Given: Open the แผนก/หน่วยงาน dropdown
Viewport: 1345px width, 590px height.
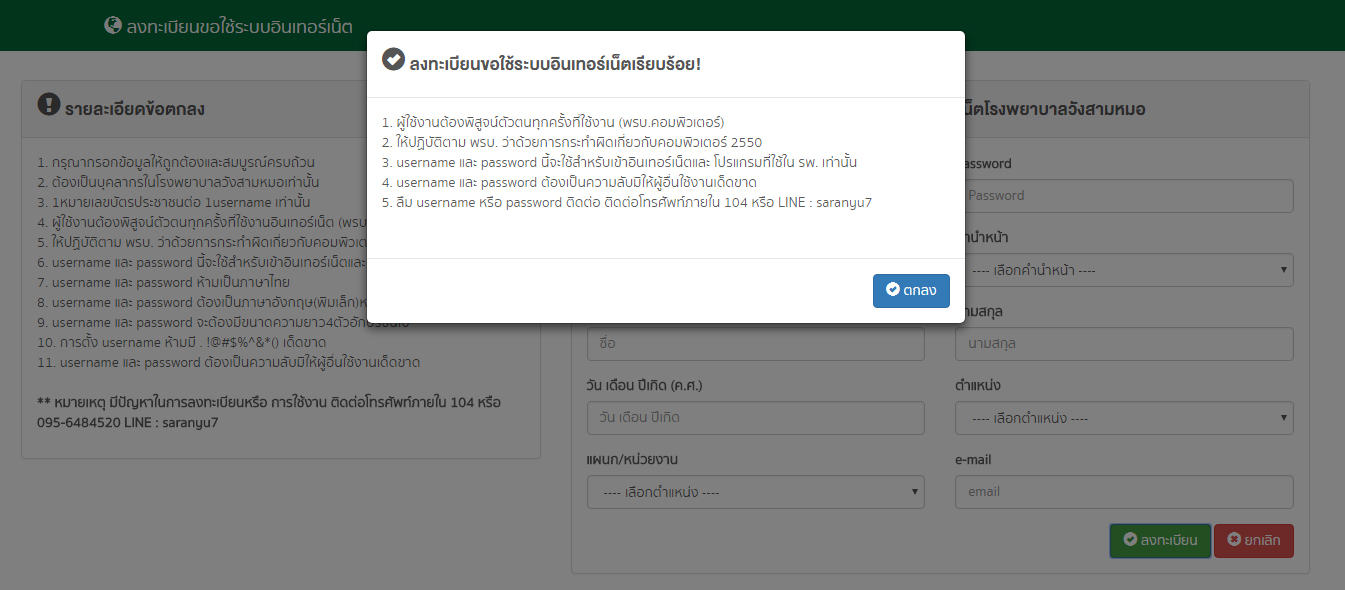Looking at the screenshot, I should 755,492.
